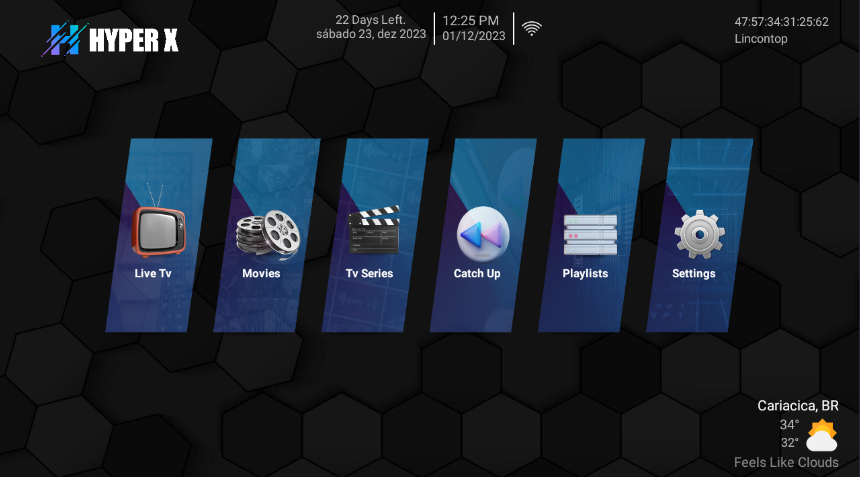Select the Tv Series clapperboard icon

pyautogui.click(x=373, y=232)
